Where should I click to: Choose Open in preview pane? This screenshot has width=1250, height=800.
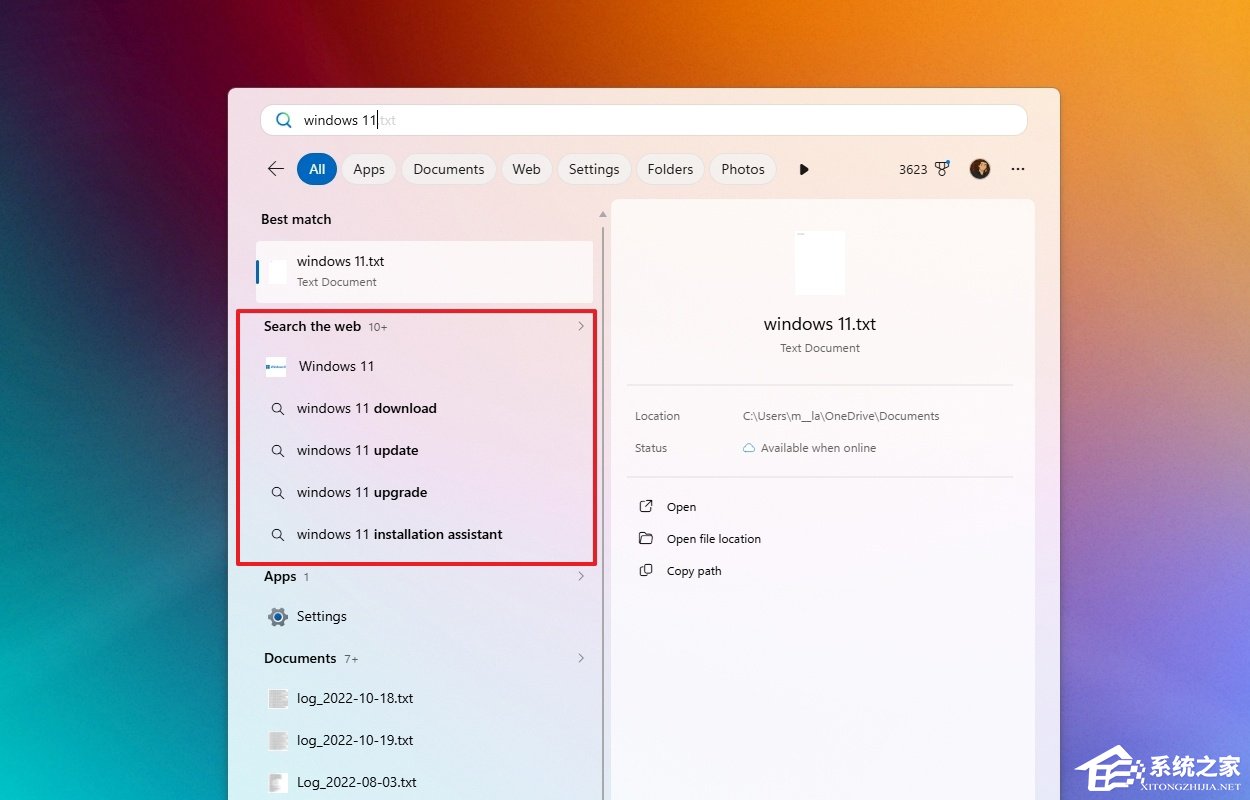[x=681, y=507]
